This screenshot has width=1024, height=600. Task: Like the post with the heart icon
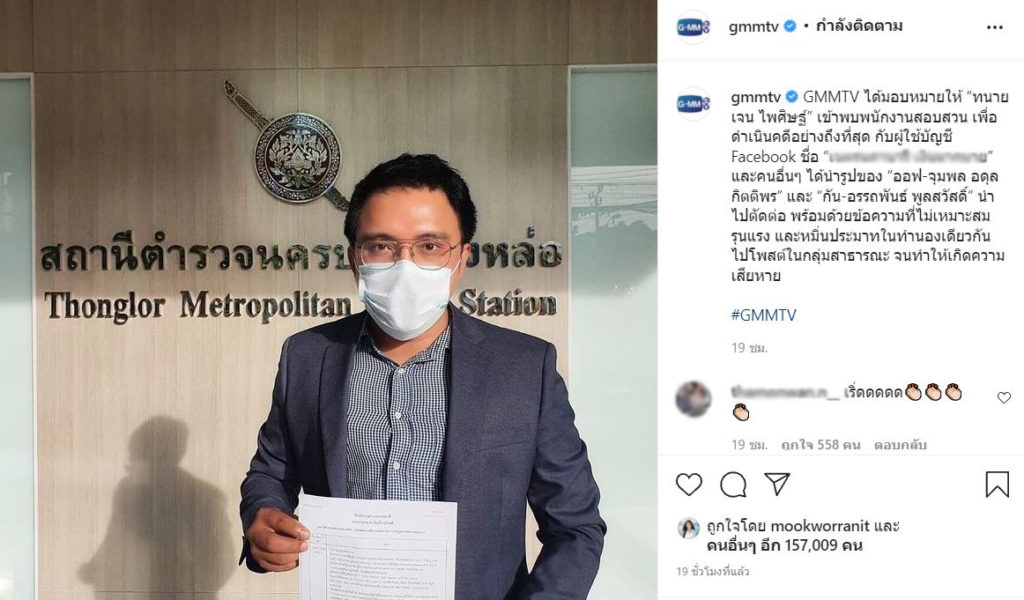[688, 484]
